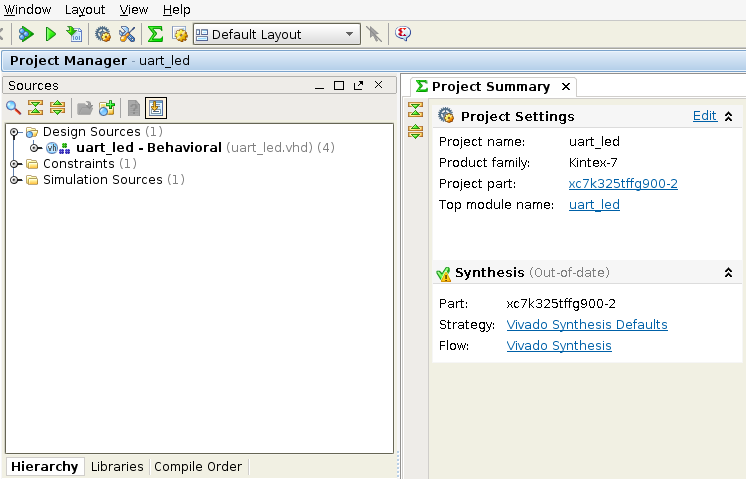Close the Project Summary tab
746x479 pixels.
click(x=566, y=87)
